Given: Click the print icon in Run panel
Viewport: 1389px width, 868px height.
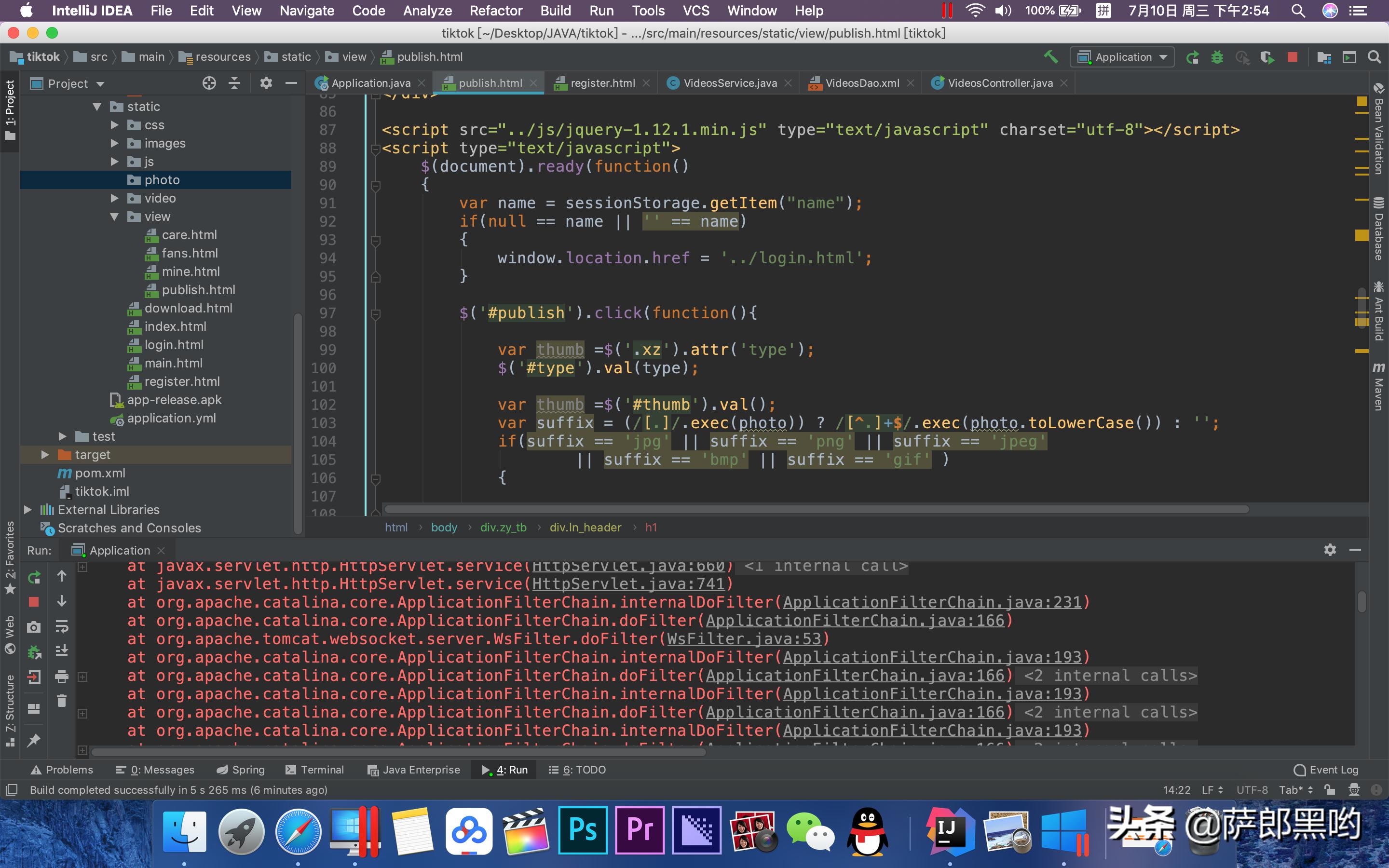Looking at the screenshot, I should coord(61,676).
